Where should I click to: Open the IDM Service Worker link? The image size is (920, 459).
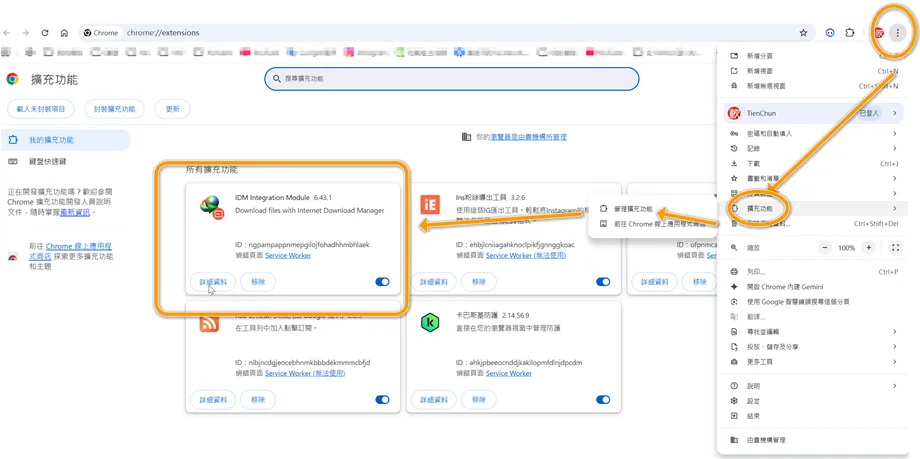[x=288, y=255]
